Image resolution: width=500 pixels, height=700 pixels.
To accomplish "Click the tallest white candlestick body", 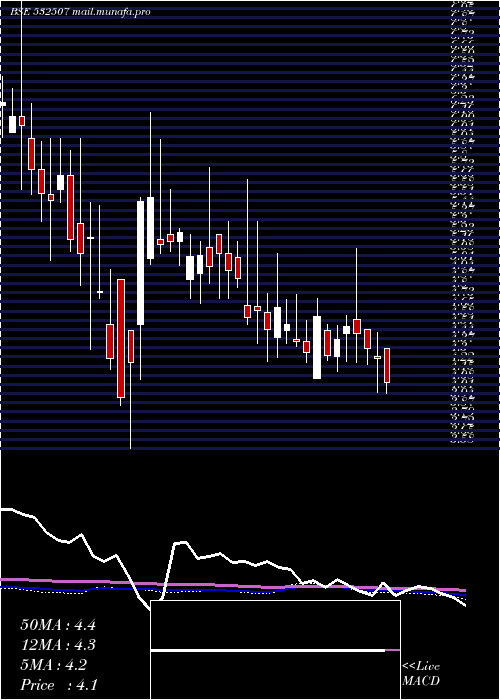I will tap(141, 263).
